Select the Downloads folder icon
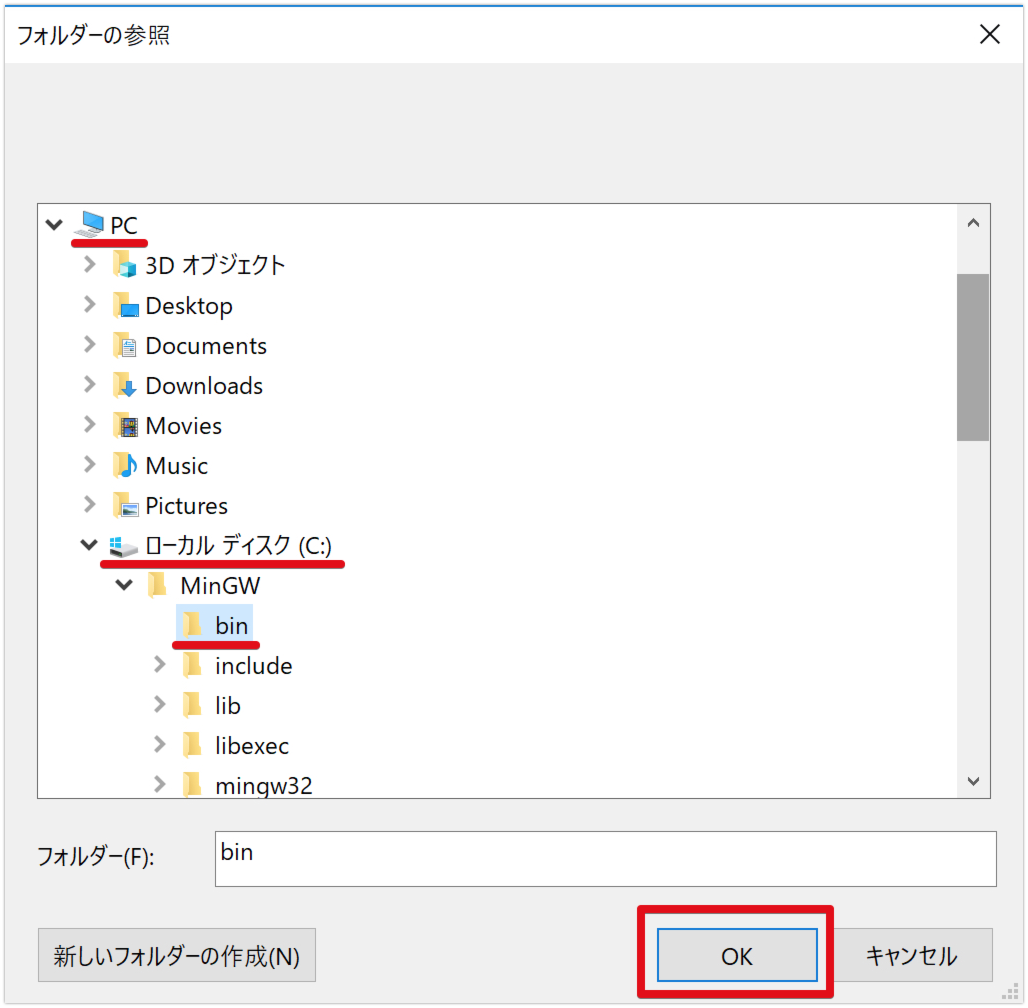 tap(124, 385)
